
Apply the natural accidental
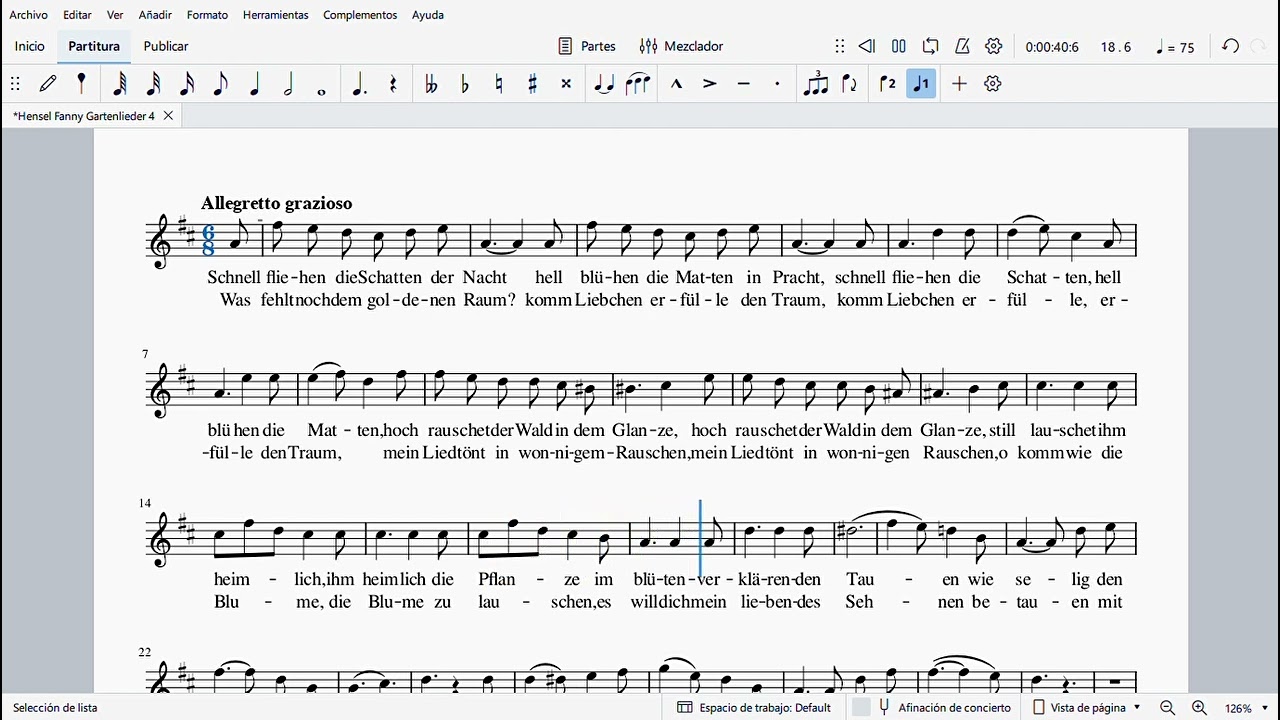coord(498,84)
